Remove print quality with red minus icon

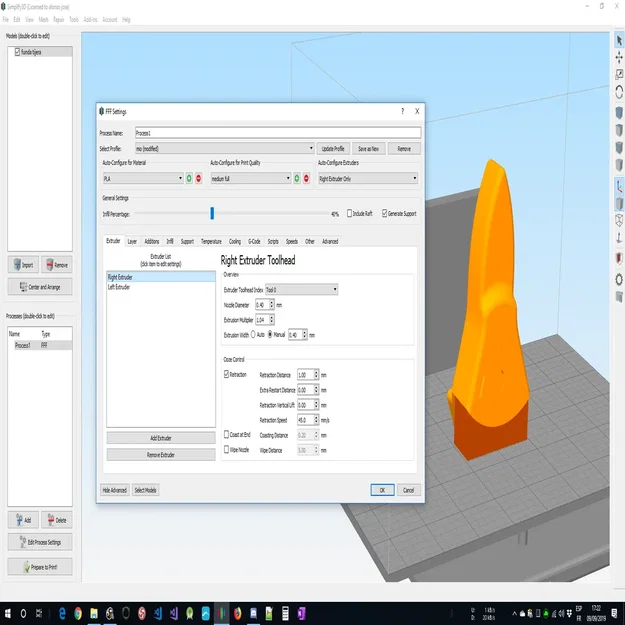point(306,179)
